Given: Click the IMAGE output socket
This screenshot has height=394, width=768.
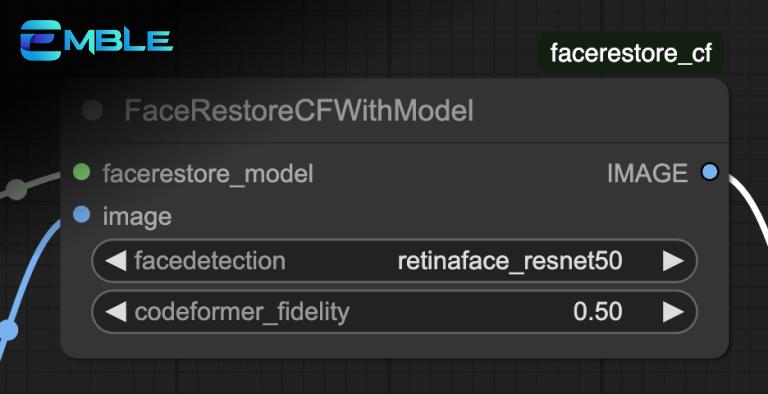Looking at the screenshot, I should 709,172.
